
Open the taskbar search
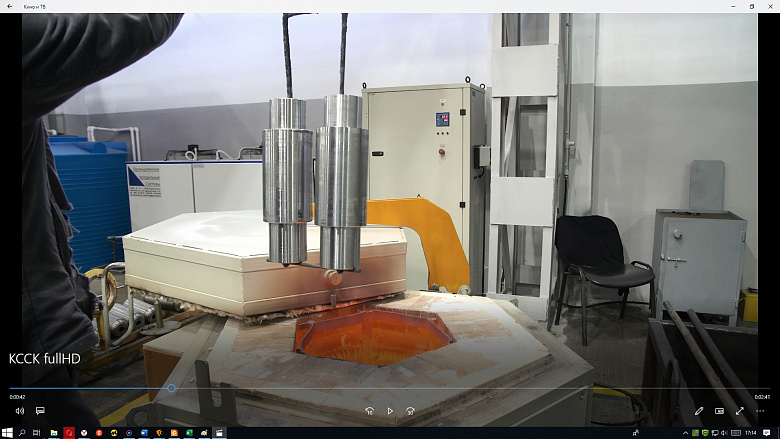[23, 432]
